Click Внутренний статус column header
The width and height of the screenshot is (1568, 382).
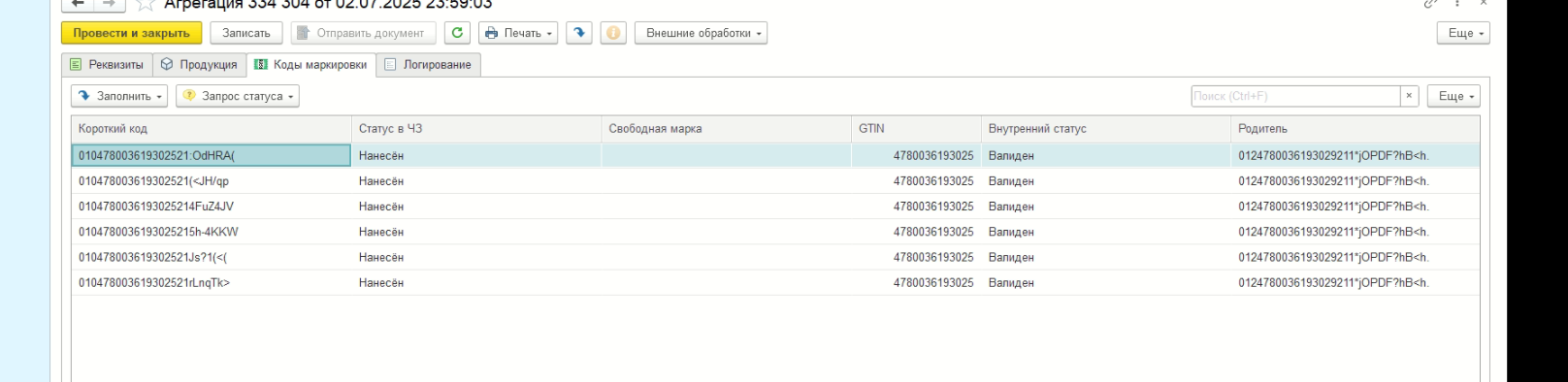tap(1106, 128)
